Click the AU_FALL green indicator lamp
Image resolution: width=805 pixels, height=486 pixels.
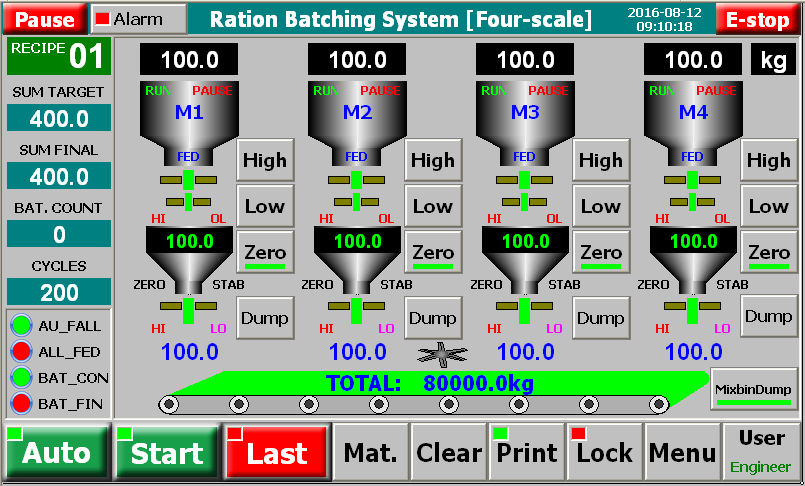point(23,326)
